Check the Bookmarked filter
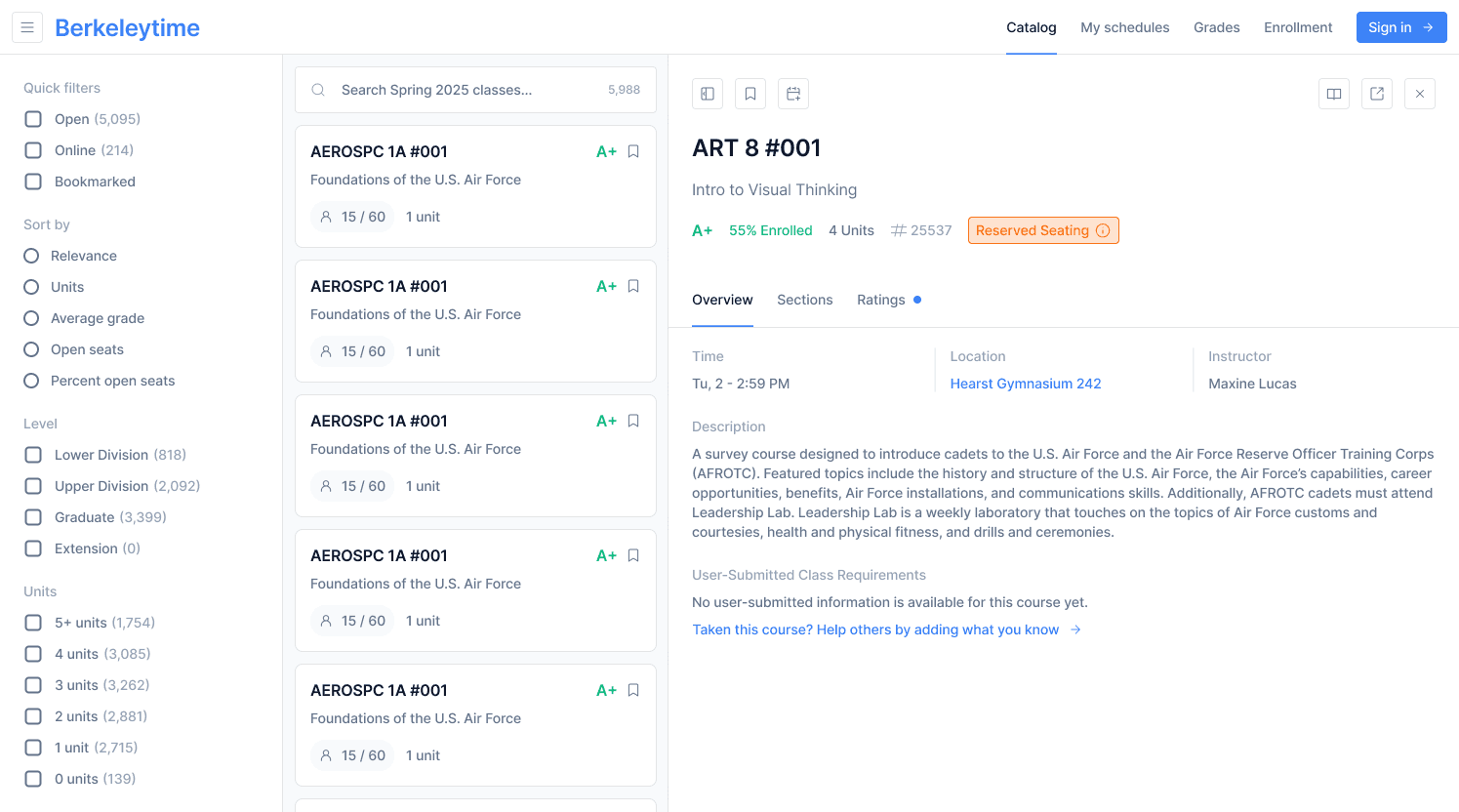The height and width of the screenshot is (812, 1459). tap(33, 182)
